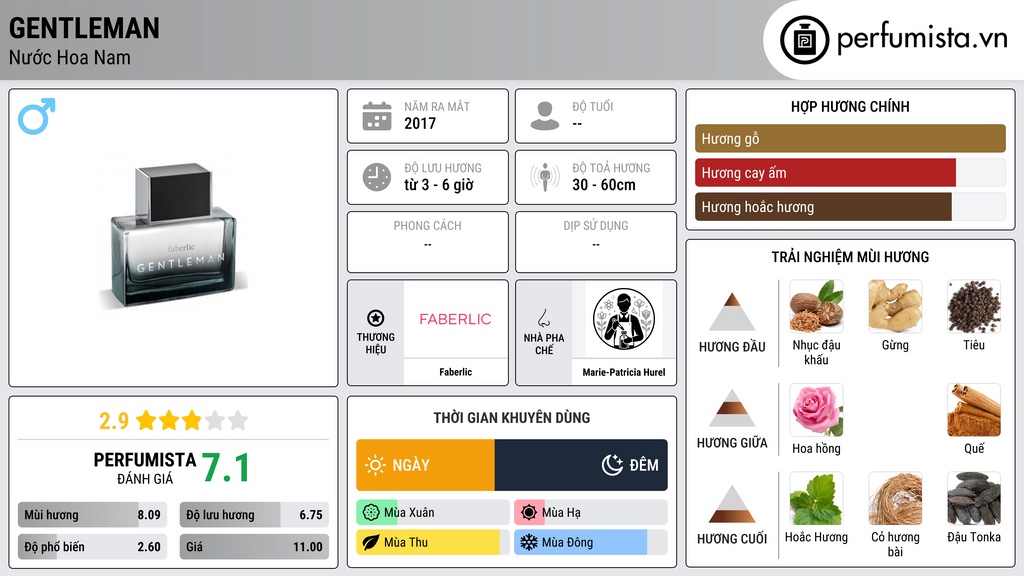Click the Mùa Hạ season bar label
This screenshot has height=576, width=1024.
tap(561, 513)
